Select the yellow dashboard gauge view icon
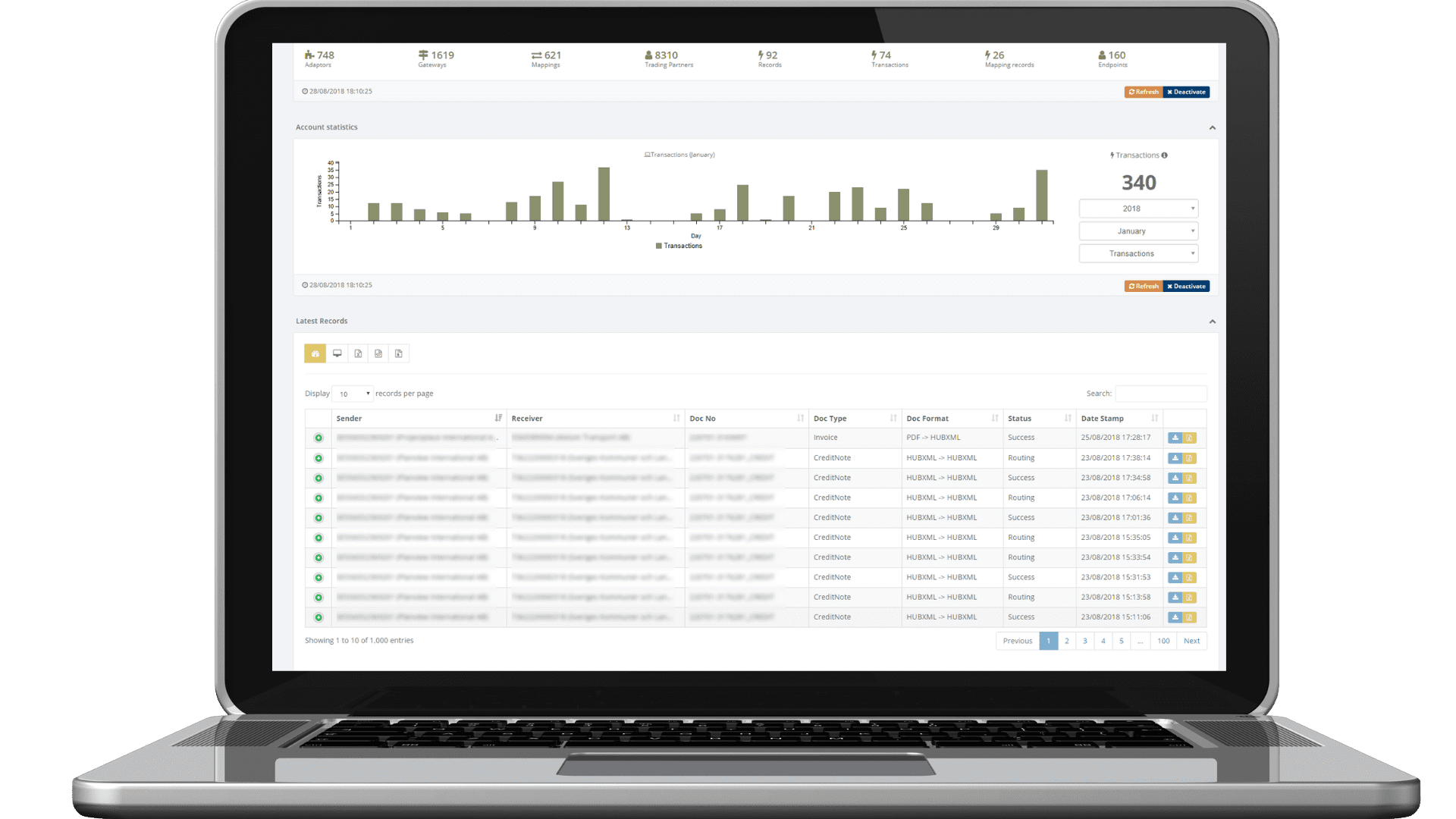Screen dimensions: 1456x819 click(315, 353)
